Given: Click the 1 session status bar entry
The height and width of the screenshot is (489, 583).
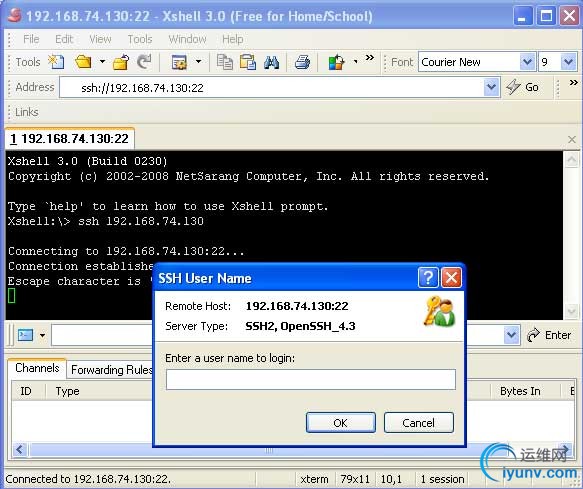Looking at the screenshot, I should (442, 479).
